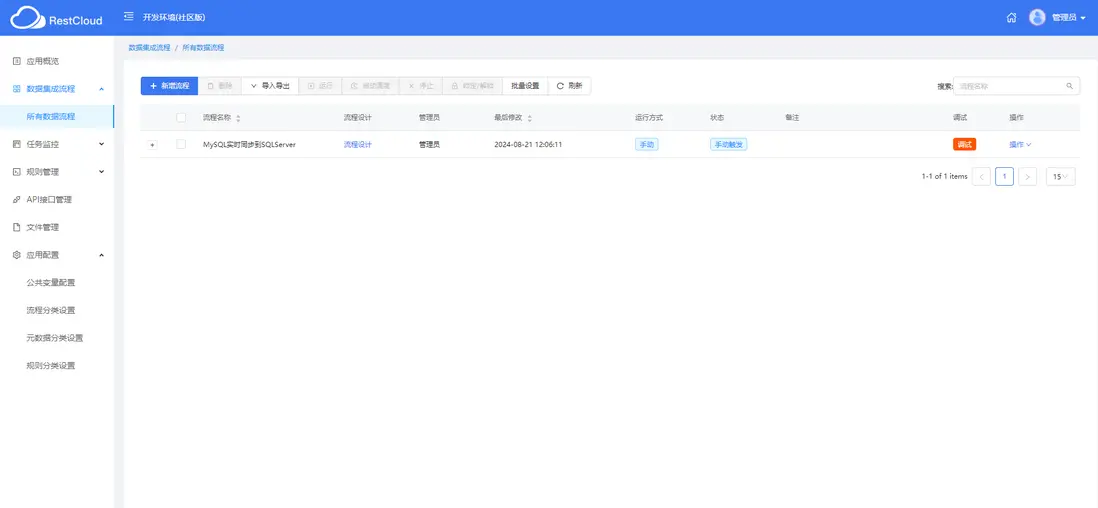Open the 管理员 account dropdown at top right
The width and height of the screenshot is (1098, 508).
point(1069,18)
